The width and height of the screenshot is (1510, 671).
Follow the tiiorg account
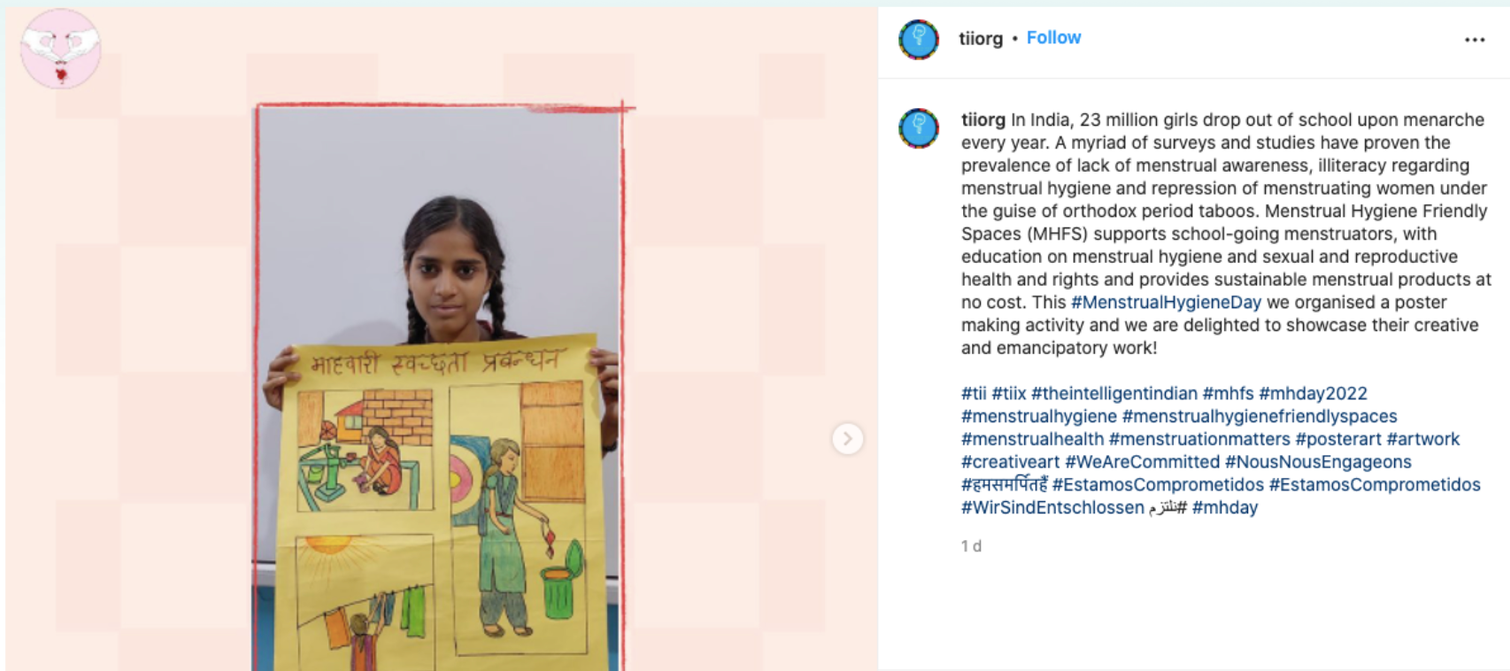1053,38
